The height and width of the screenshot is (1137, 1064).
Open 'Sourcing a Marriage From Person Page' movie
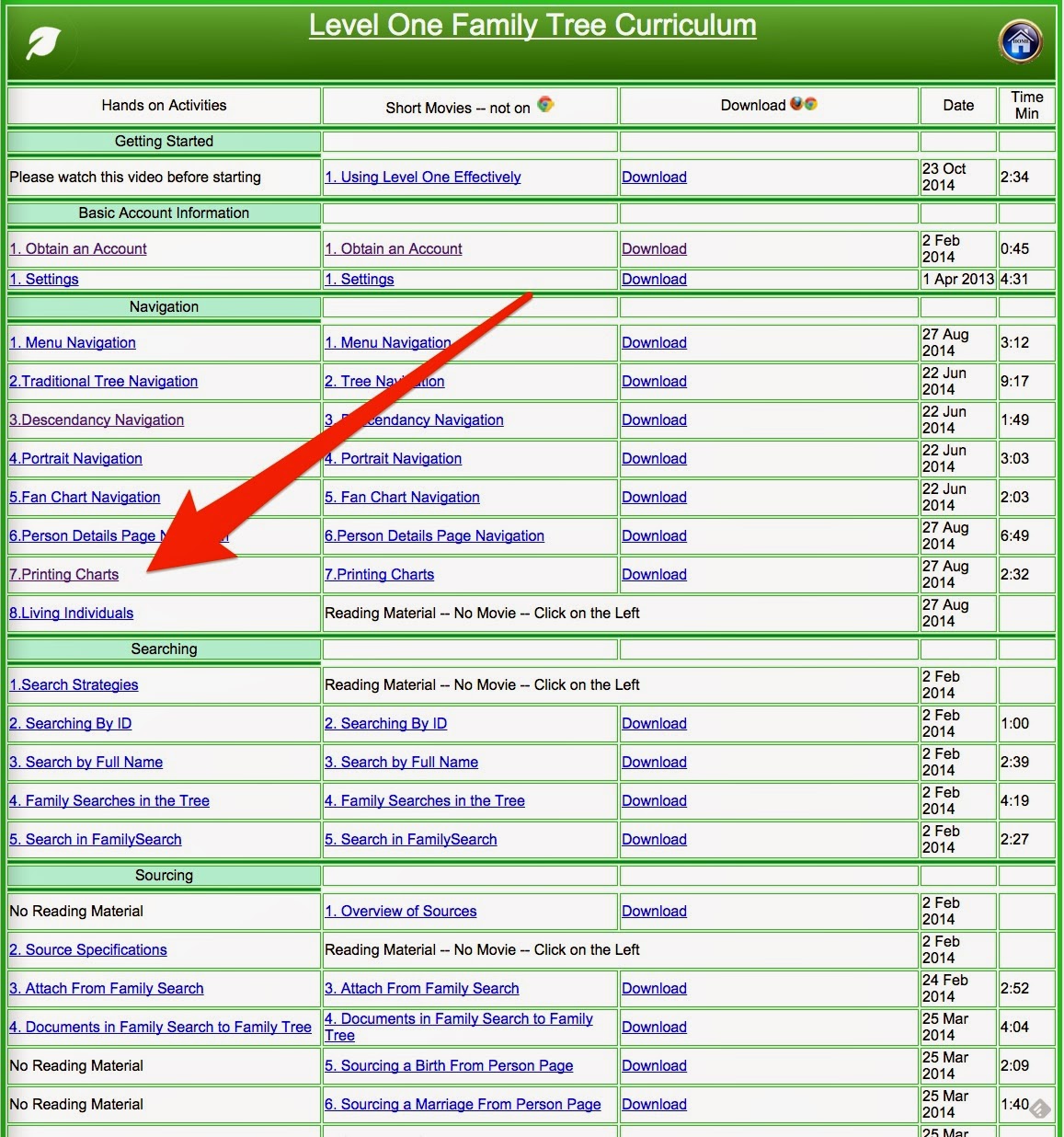point(462,1104)
